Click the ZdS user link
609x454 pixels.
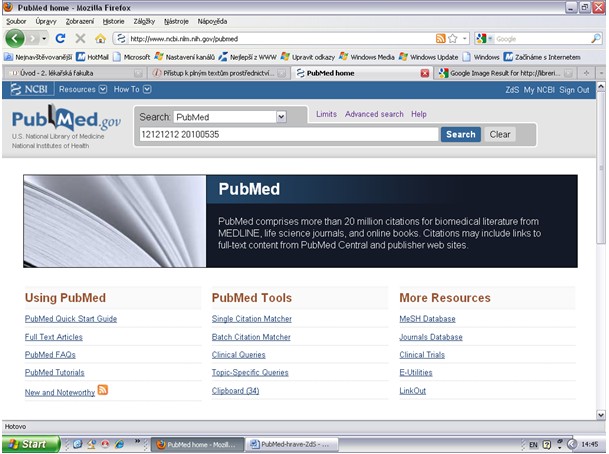tap(512, 90)
